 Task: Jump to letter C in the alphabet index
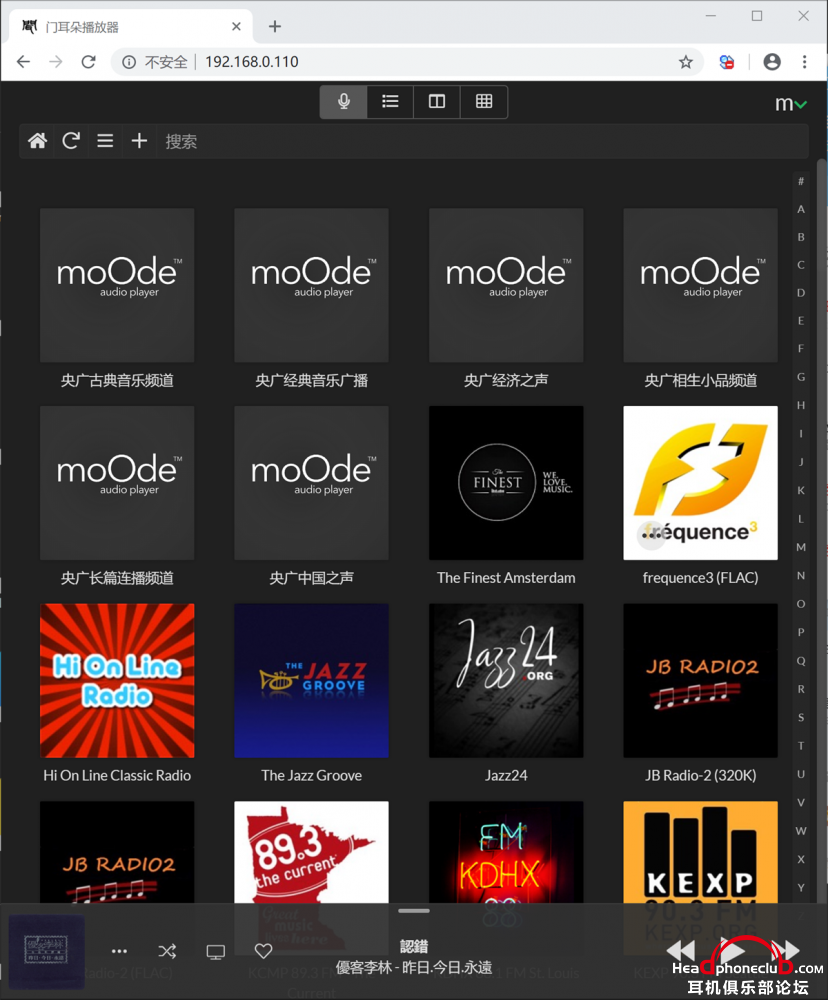click(x=801, y=265)
